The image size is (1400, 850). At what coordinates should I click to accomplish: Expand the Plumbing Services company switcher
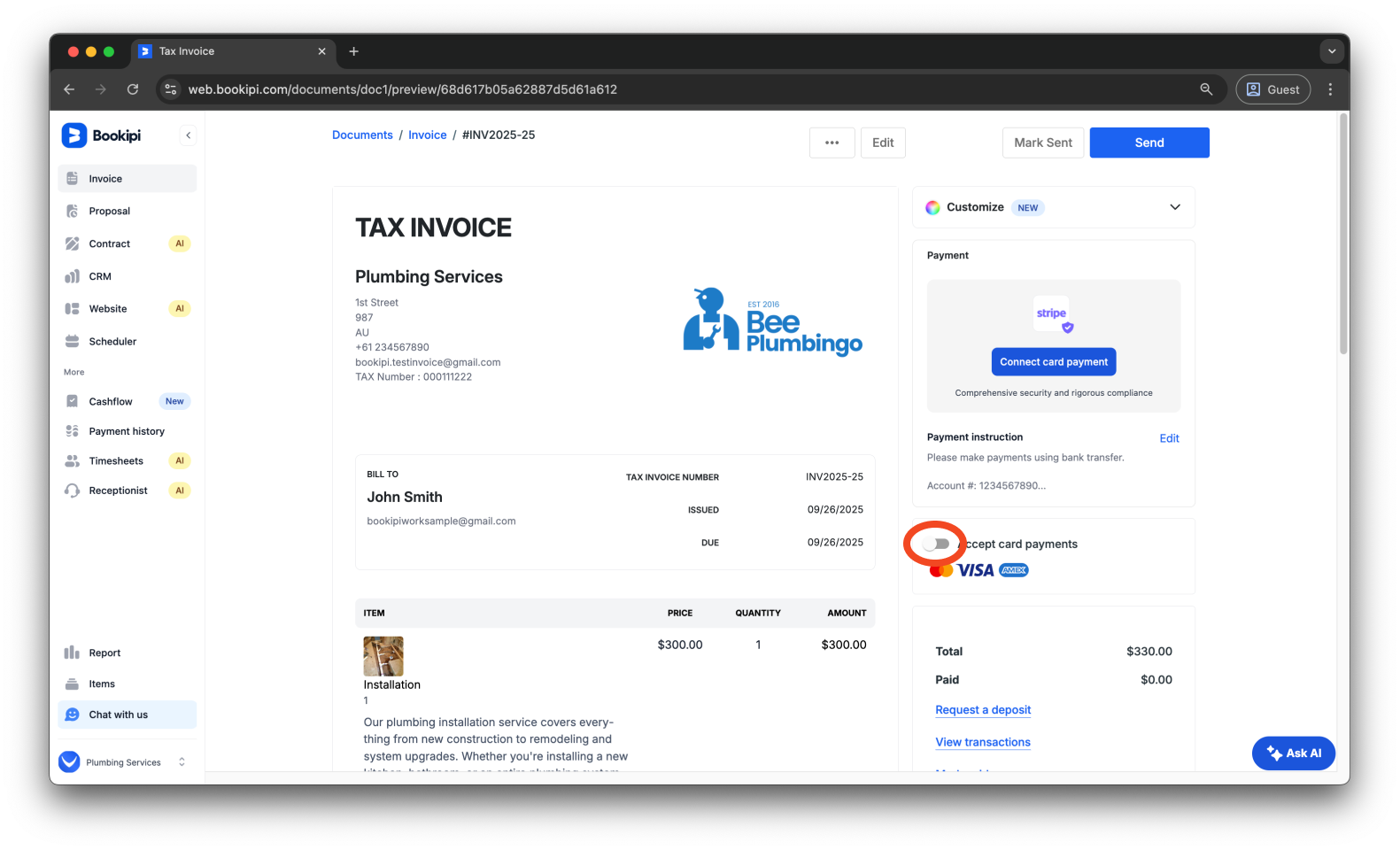(x=182, y=761)
